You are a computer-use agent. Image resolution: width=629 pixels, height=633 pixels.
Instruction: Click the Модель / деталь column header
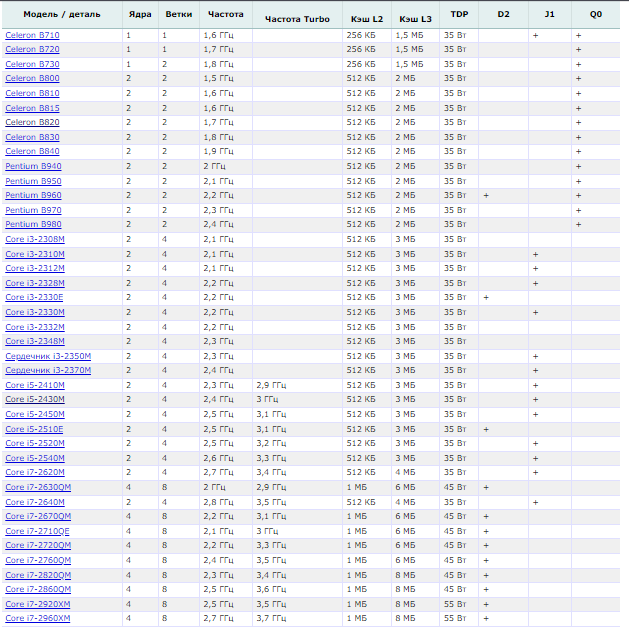62,15
